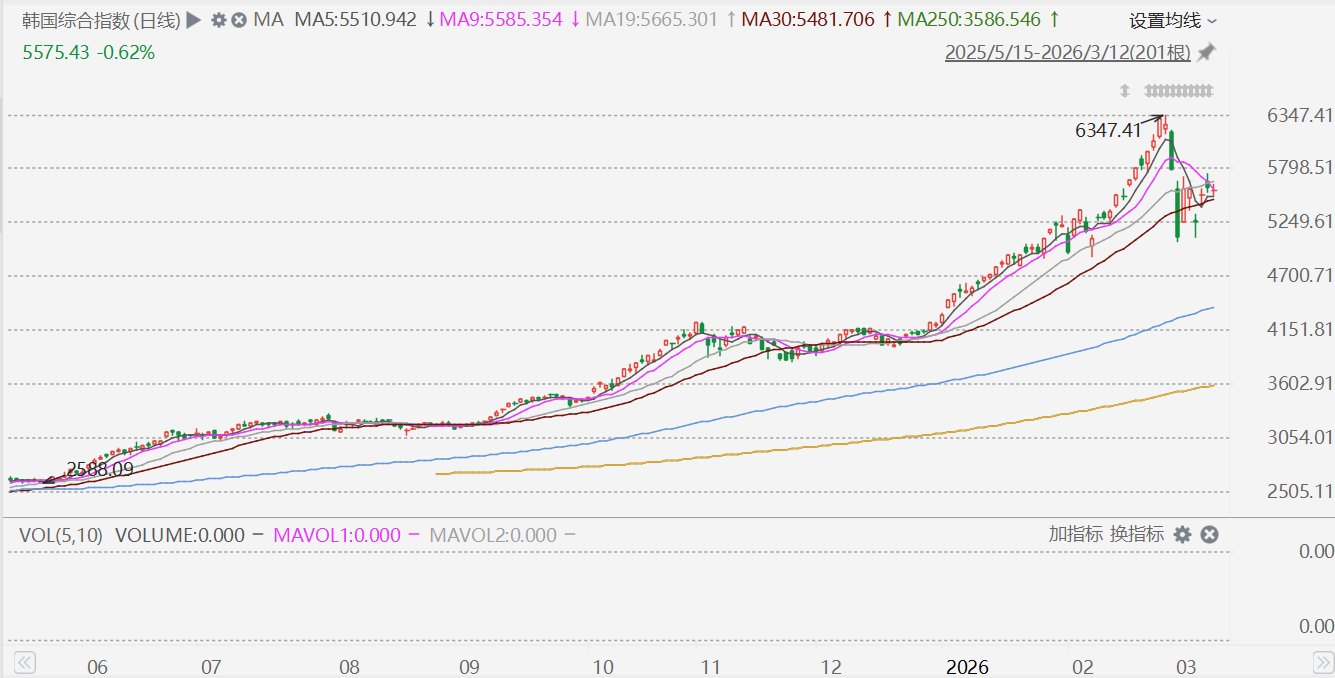The height and width of the screenshot is (678, 1335).
Task: Open the 换指标 indicator switcher
Action: 1137,534
